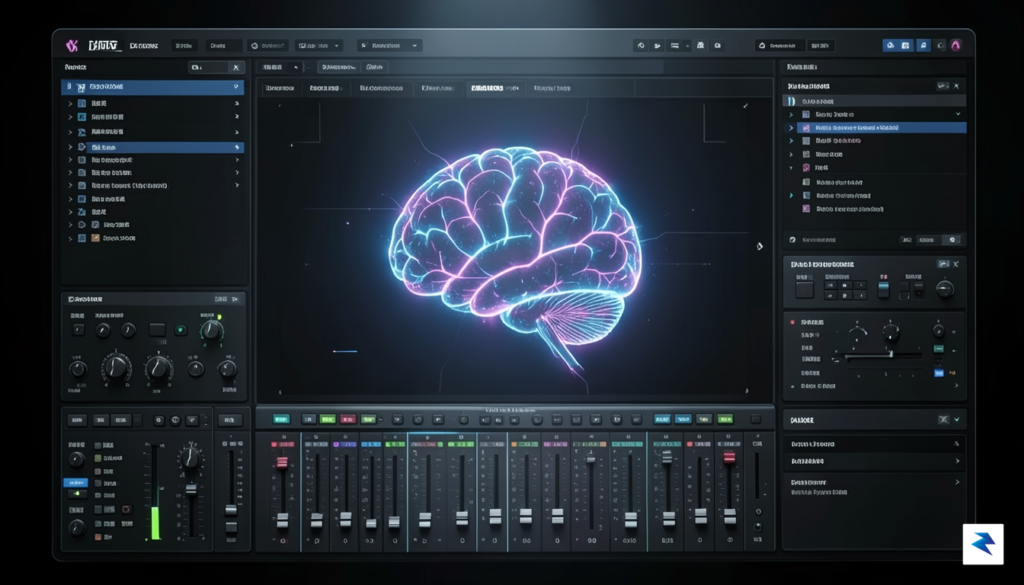Click the pink app logo in top-left corner

pyautogui.click(x=72, y=46)
